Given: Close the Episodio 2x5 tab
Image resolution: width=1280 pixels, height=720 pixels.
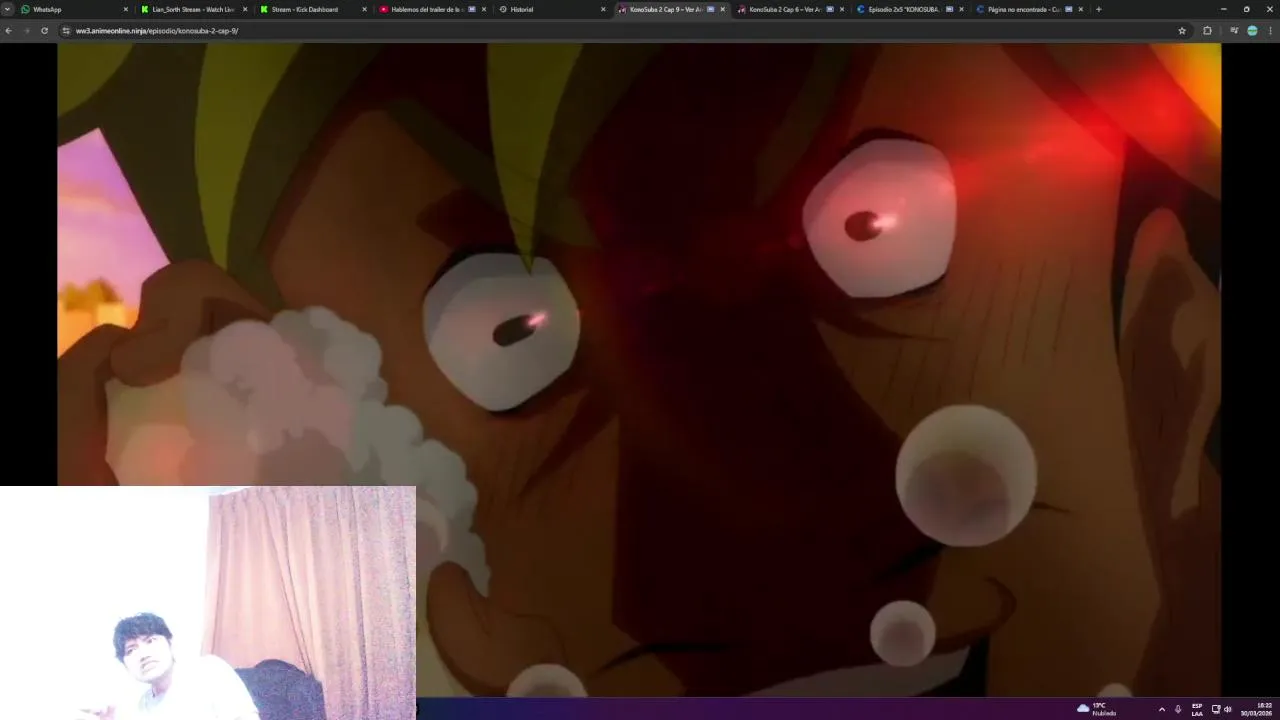Looking at the screenshot, I should coord(961,9).
